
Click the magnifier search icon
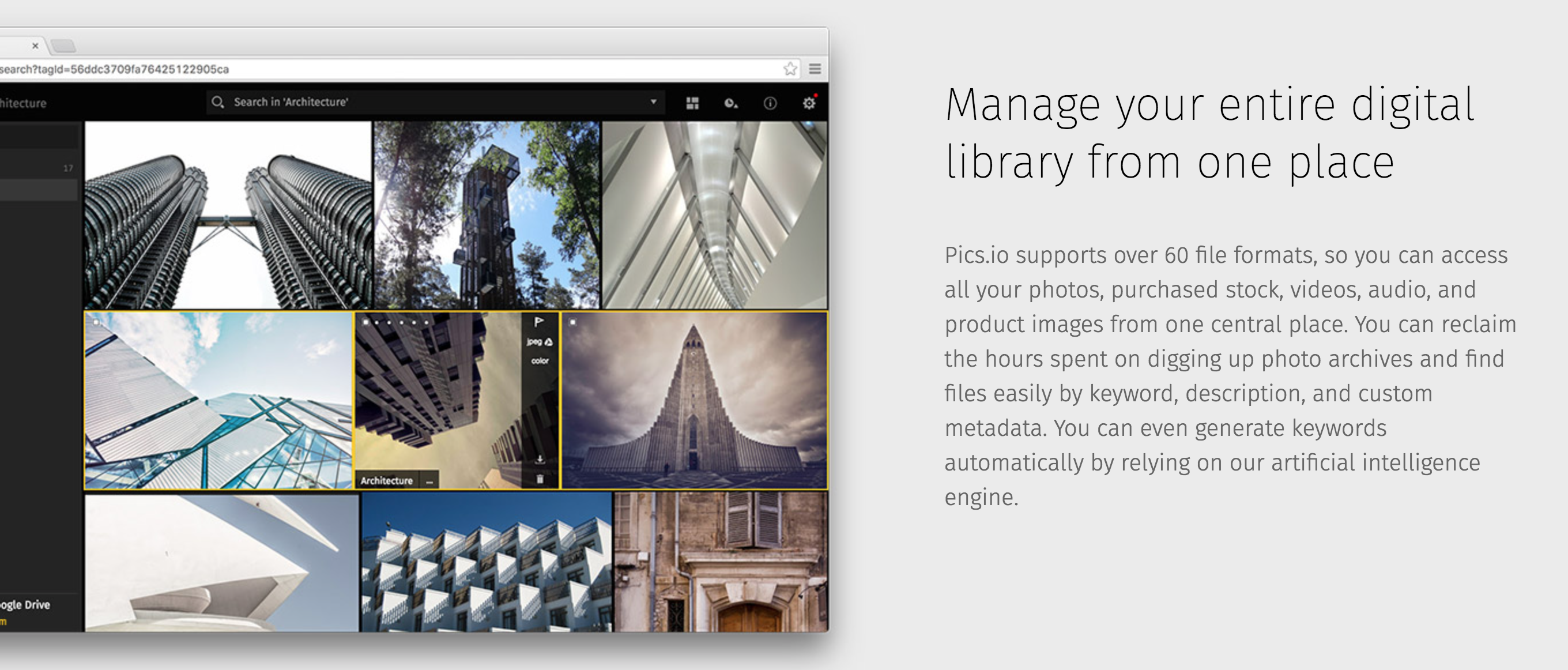click(218, 101)
